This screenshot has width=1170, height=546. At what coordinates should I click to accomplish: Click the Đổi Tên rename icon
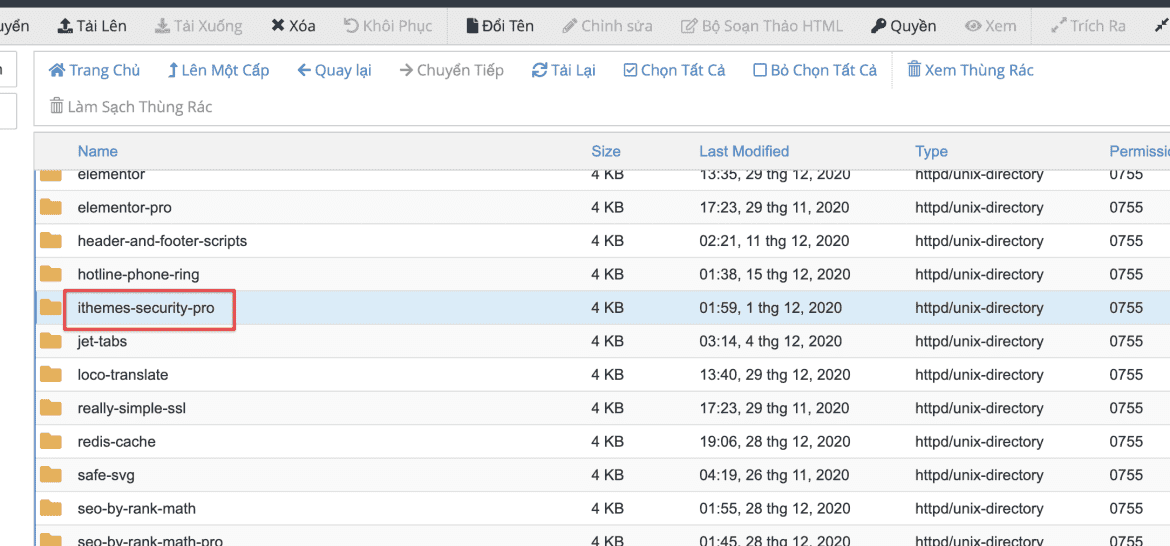pyautogui.click(x=472, y=26)
